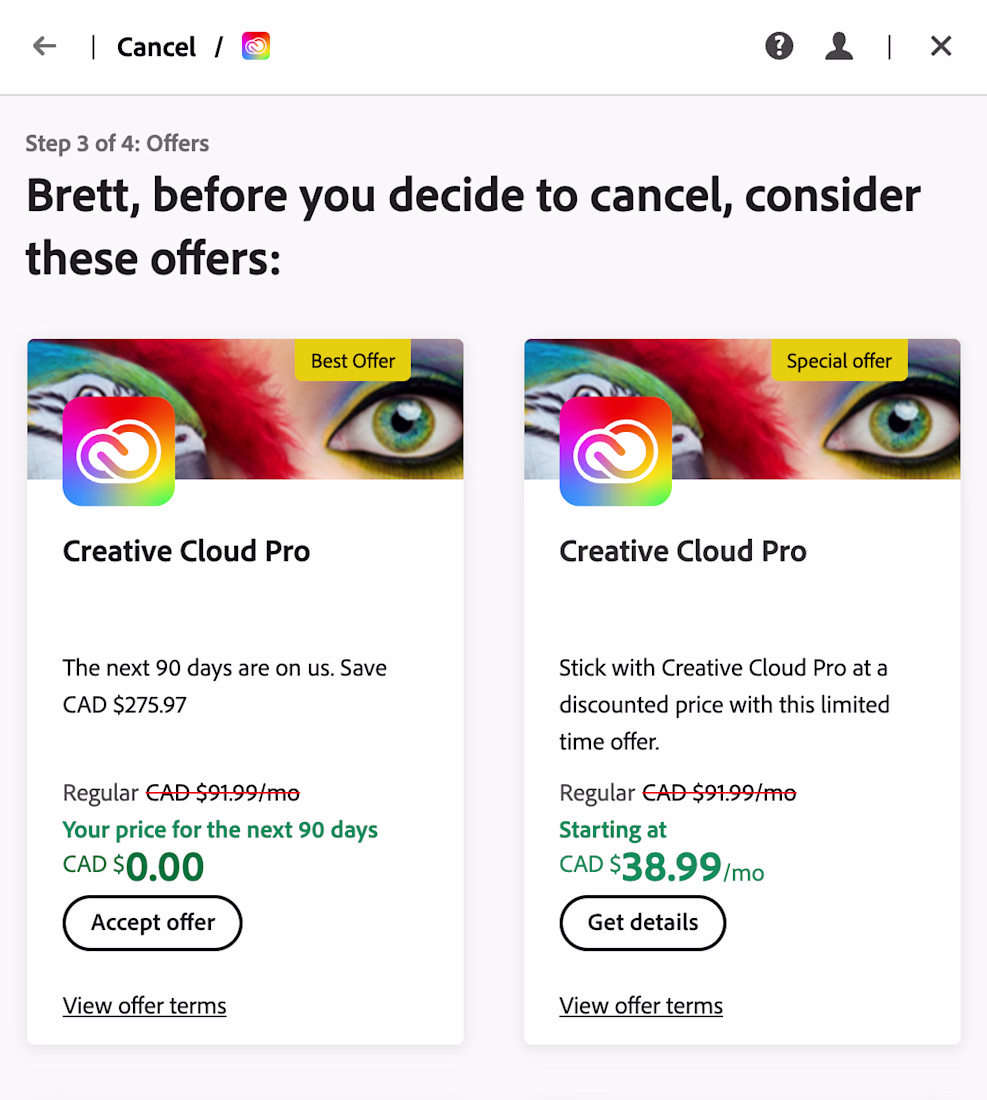Open the user profile icon
987x1100 pixels.
[839, 46]
